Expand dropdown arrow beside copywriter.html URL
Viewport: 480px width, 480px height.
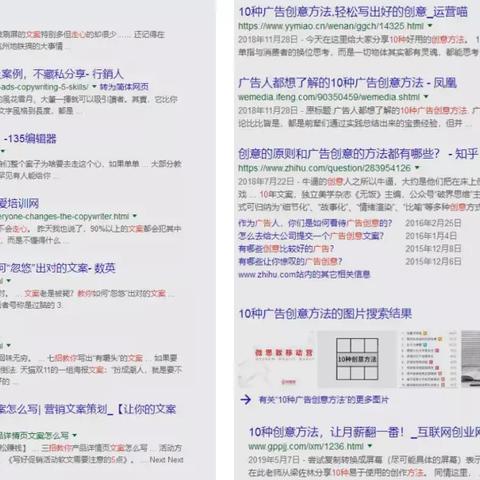(x=135, y=216)
